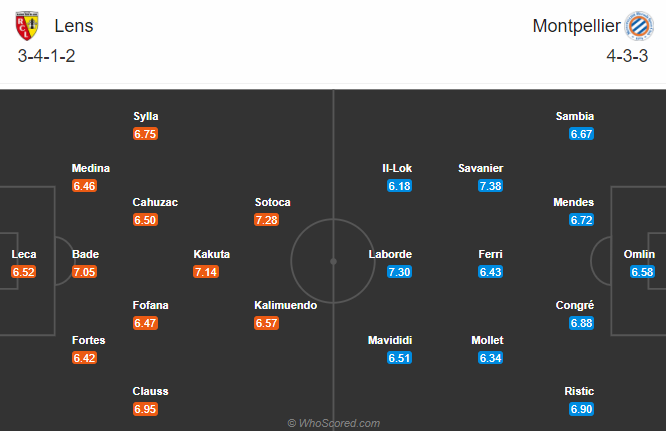The width and height of the screenshot is (666, 431).
Task: Open Sotoca's 7.28 rating badge
Action: 266,220
